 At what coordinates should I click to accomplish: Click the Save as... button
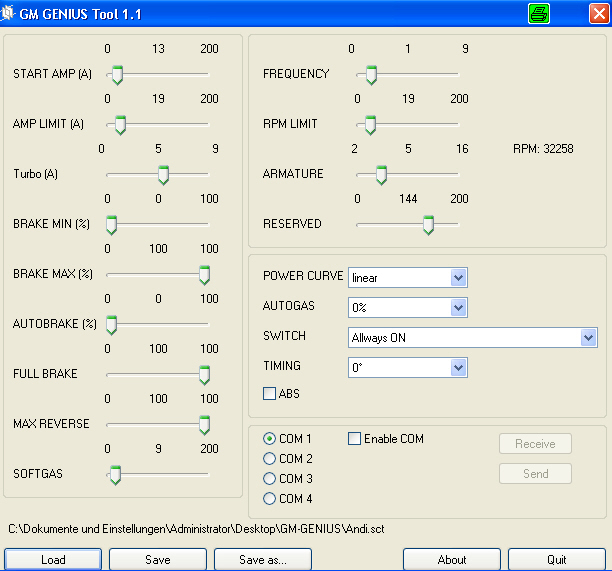(x=263, y=560)
